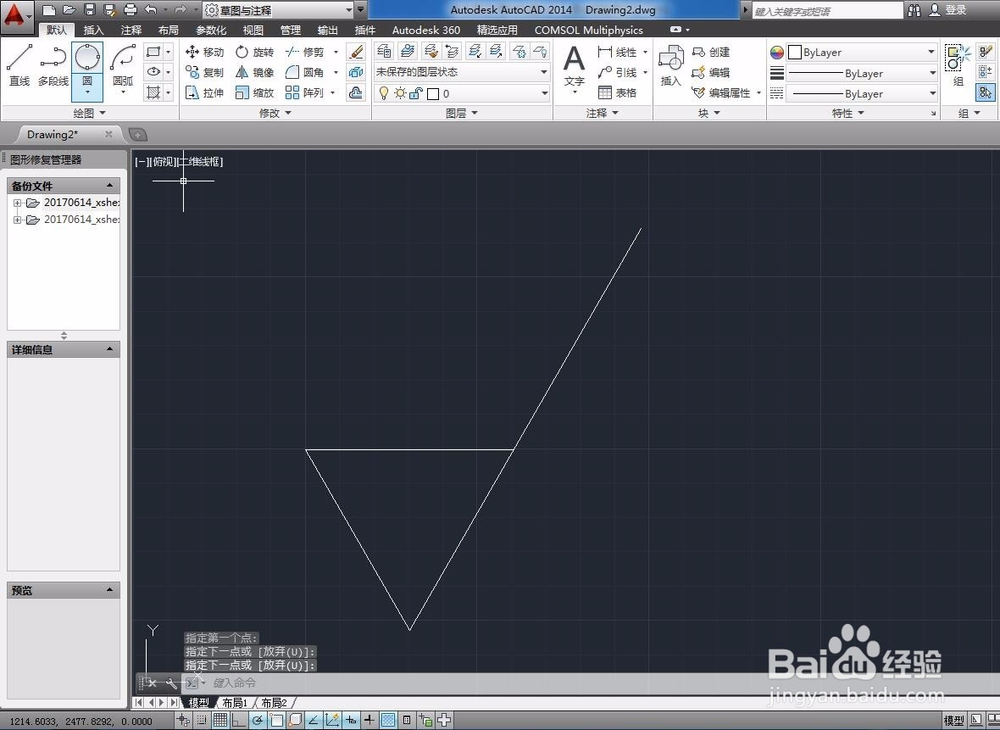
Task: Switch to the Insert (插入) ribbon tab
Action: (93, 30)
